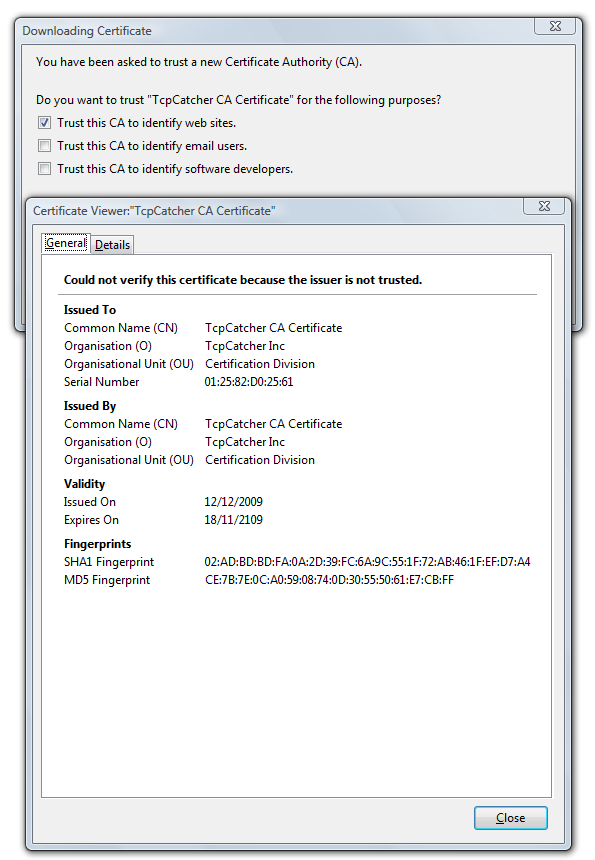
Task: Dismiss the Downloading Certificate dialog via X
Action: (555, 26)
